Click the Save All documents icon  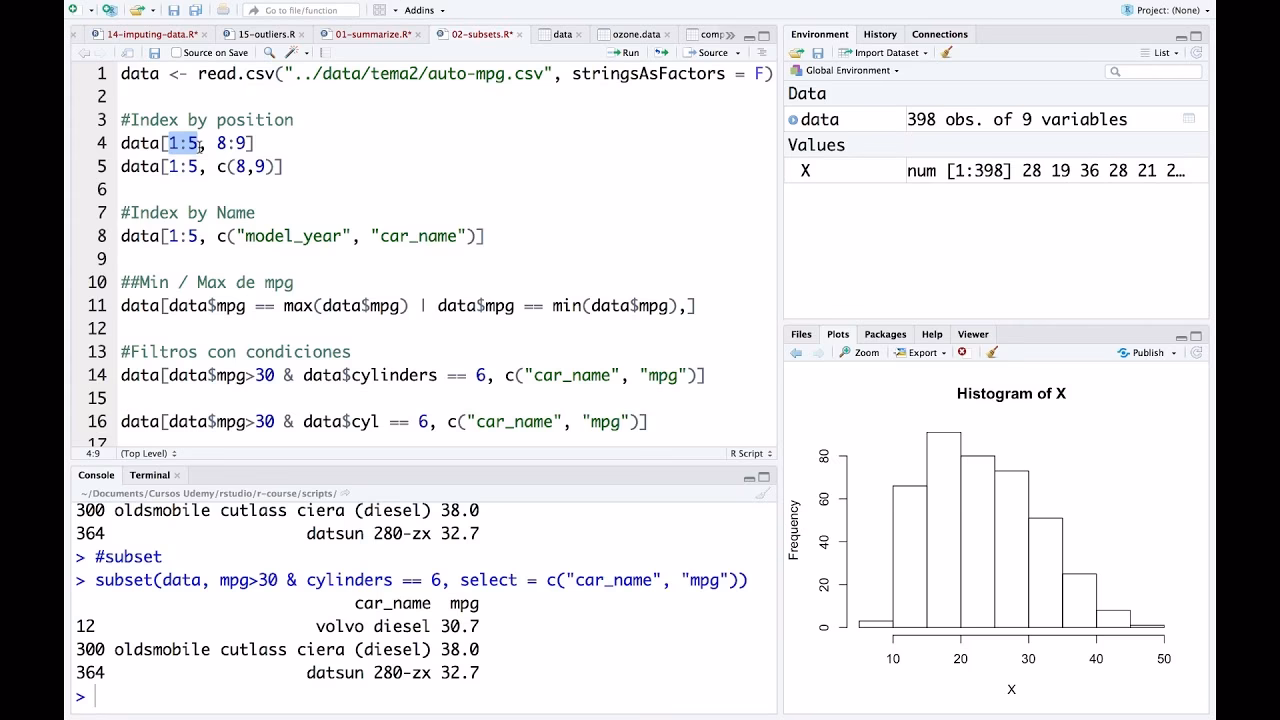[195, 10]
